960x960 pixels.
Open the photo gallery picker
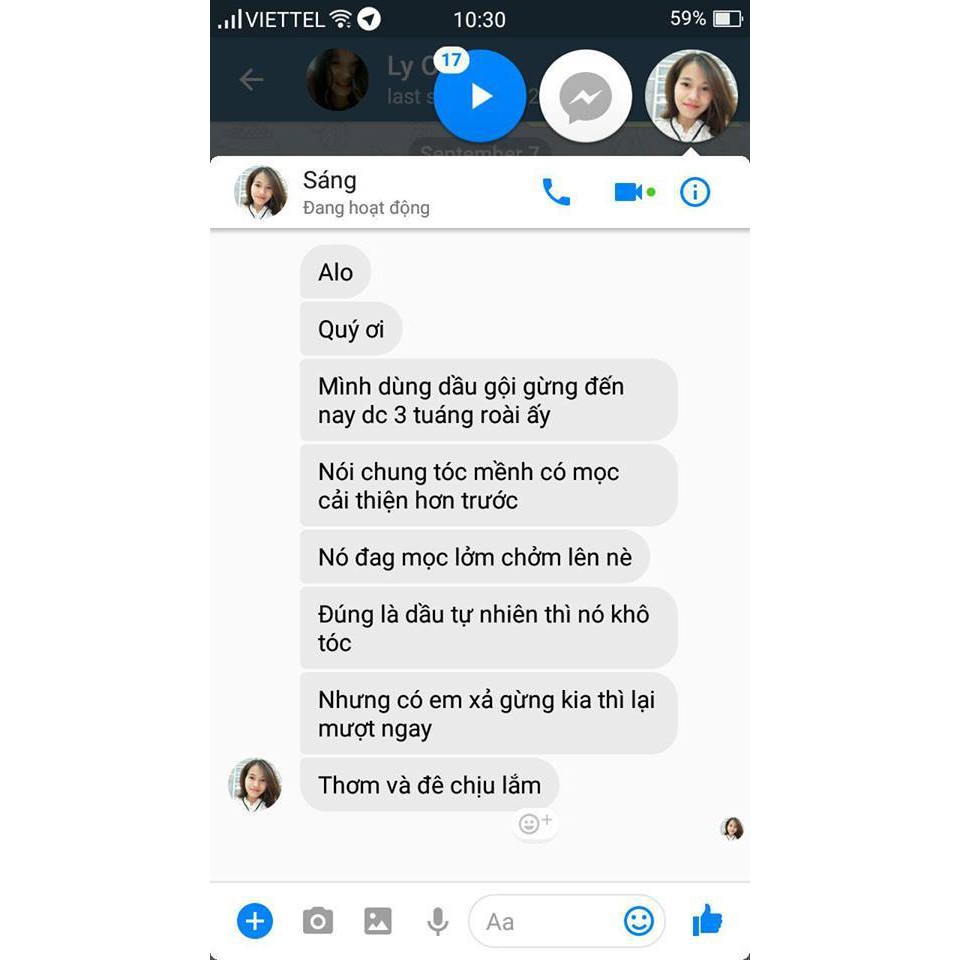tap(378, 921)
